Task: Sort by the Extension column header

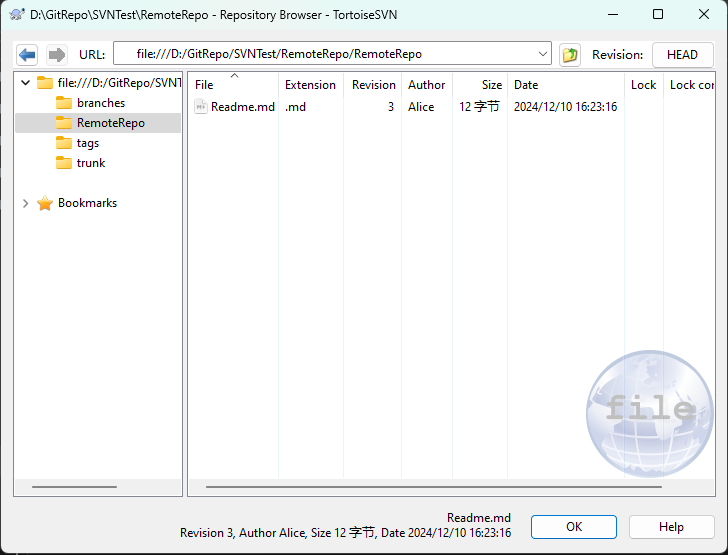Action: [x=311, y=85]
